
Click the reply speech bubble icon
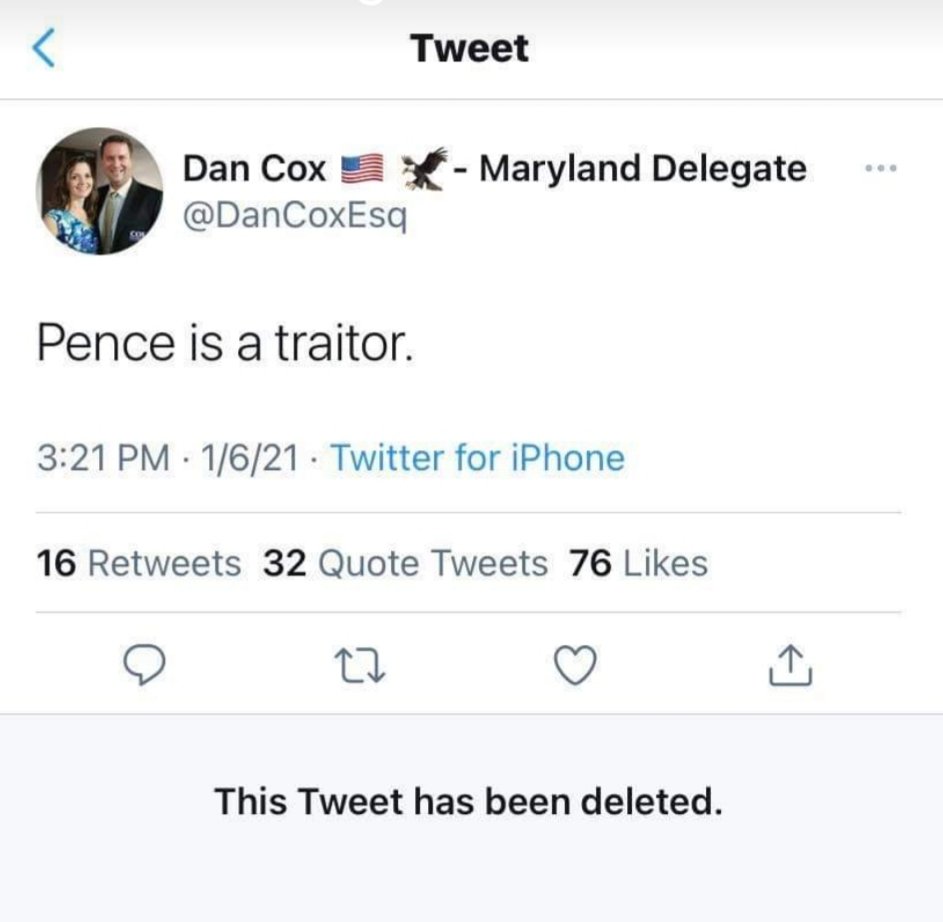click(148, 666)
